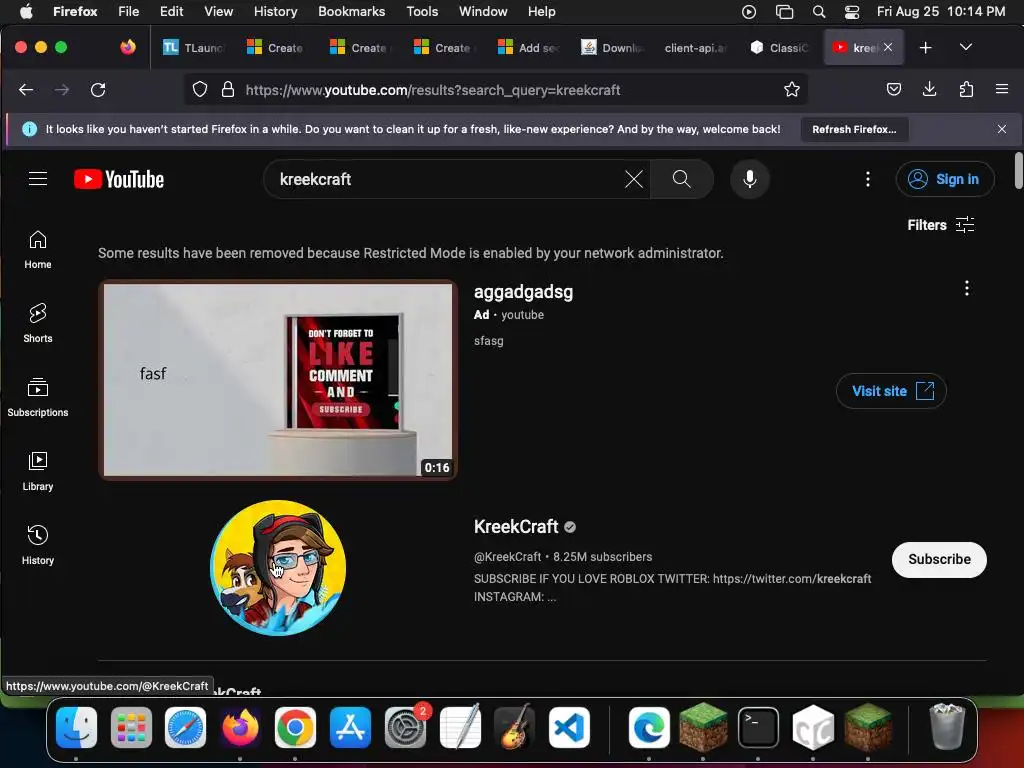
Task: Click the KreekCraft channel avatar
Action: point(278,568)
